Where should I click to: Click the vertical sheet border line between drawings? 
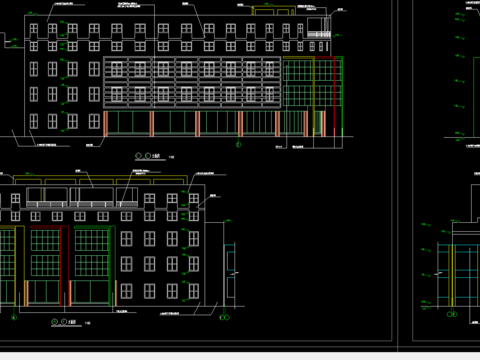pyautogui.click(x=398, y=176)
